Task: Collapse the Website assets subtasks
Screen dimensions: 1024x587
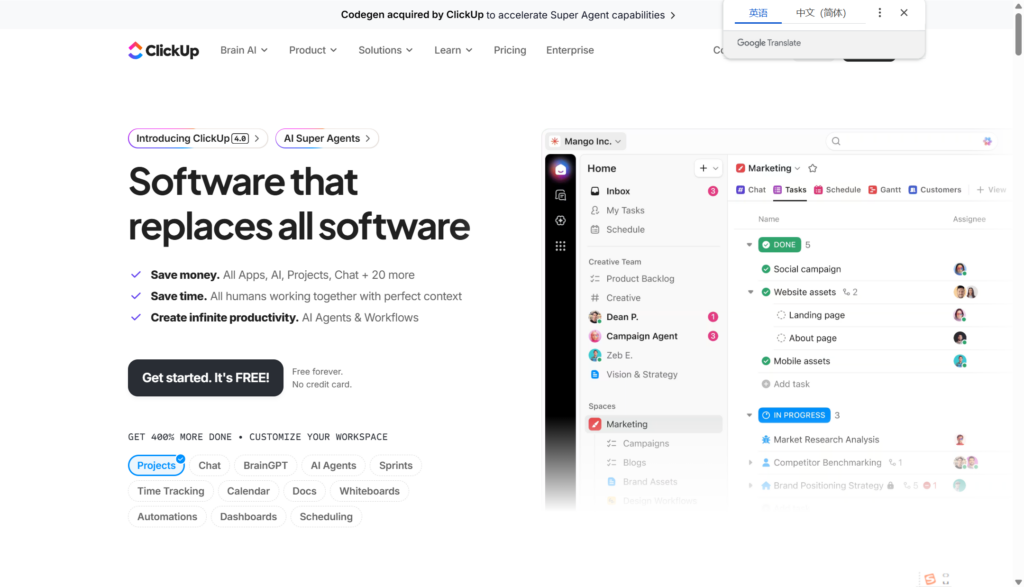Action: pos(750,292)
